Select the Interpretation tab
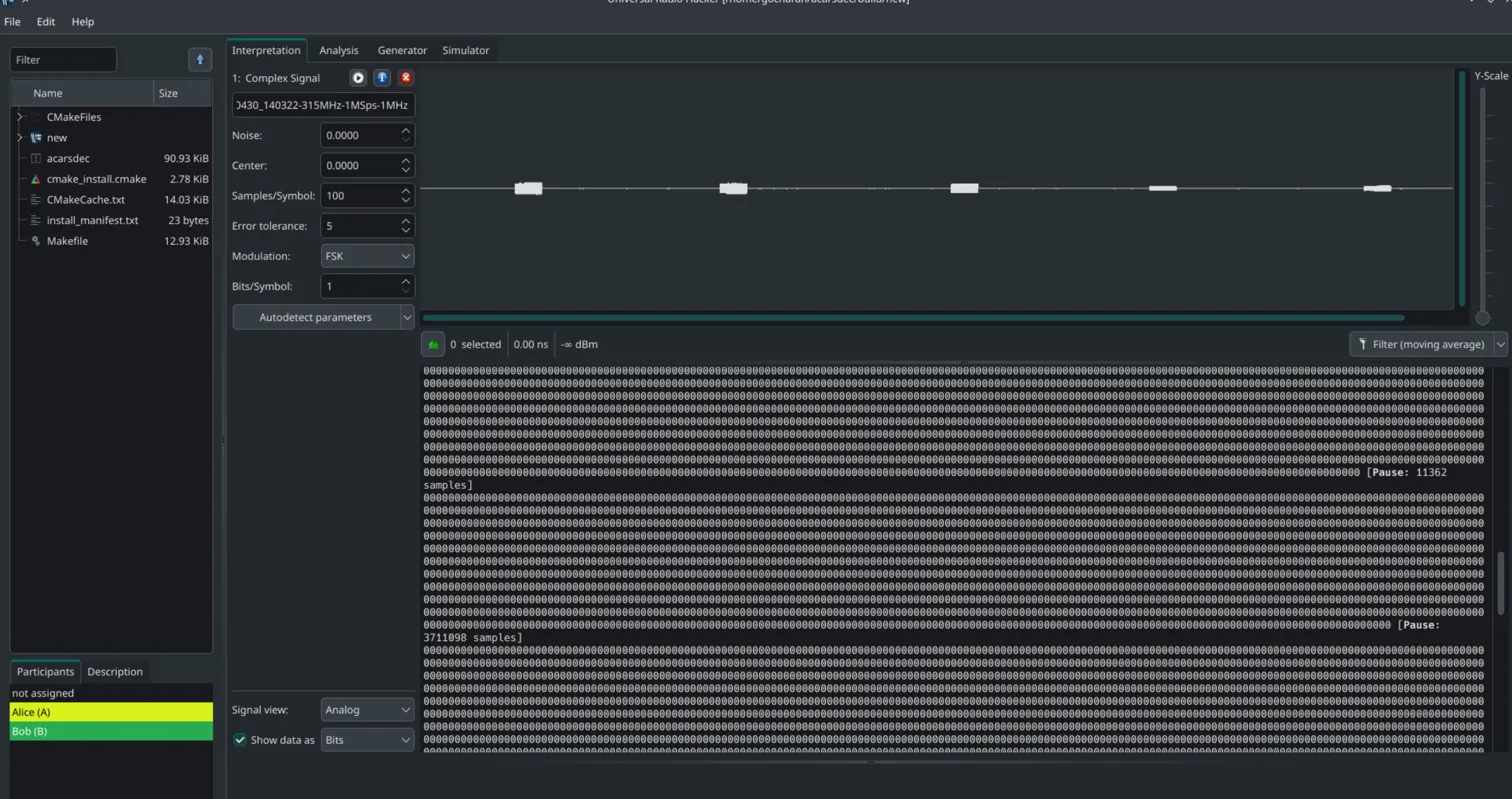This screenshot has height=799, width=1512. [x=266, y=50]
